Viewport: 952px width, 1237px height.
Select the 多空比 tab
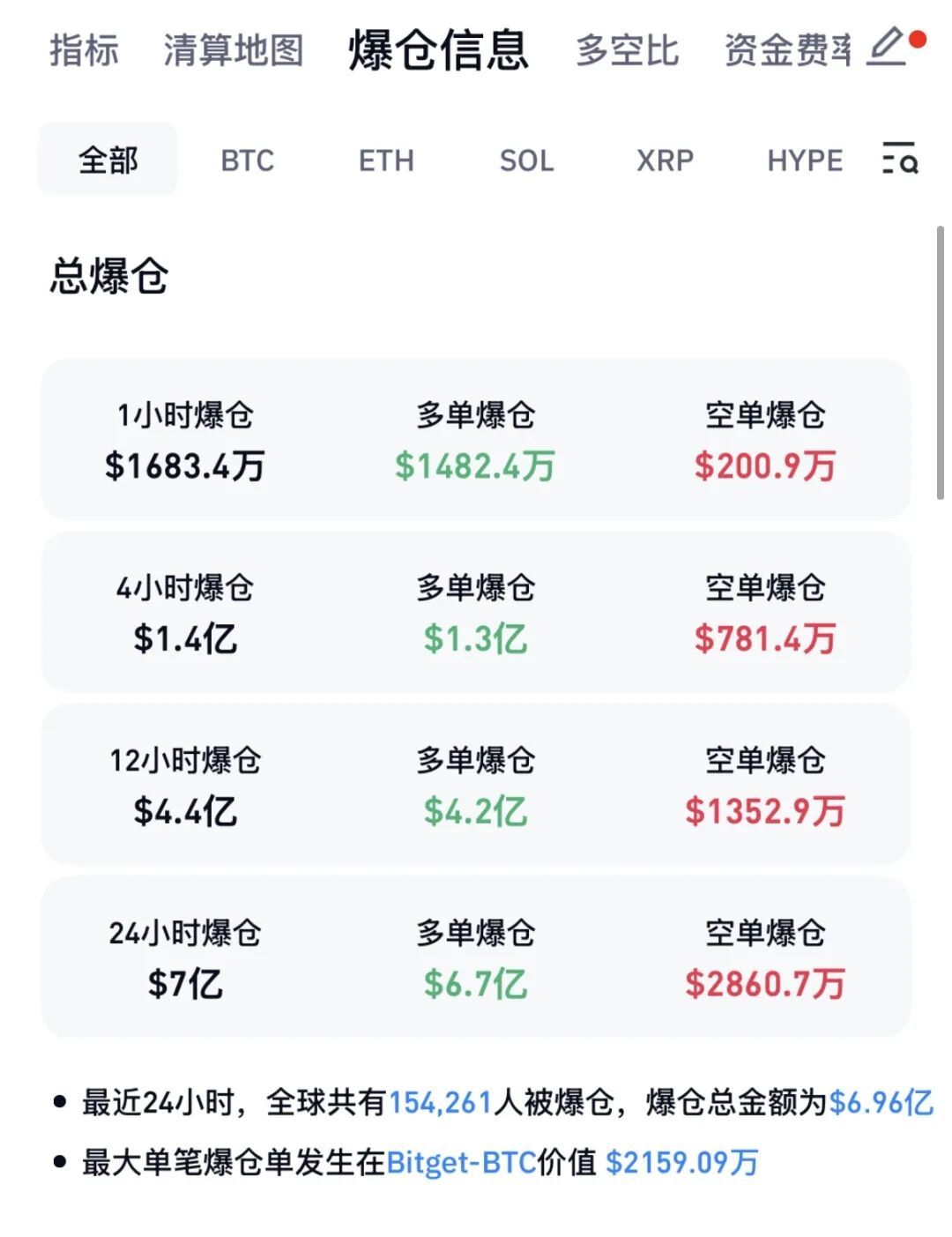click(x=628, y=50)
